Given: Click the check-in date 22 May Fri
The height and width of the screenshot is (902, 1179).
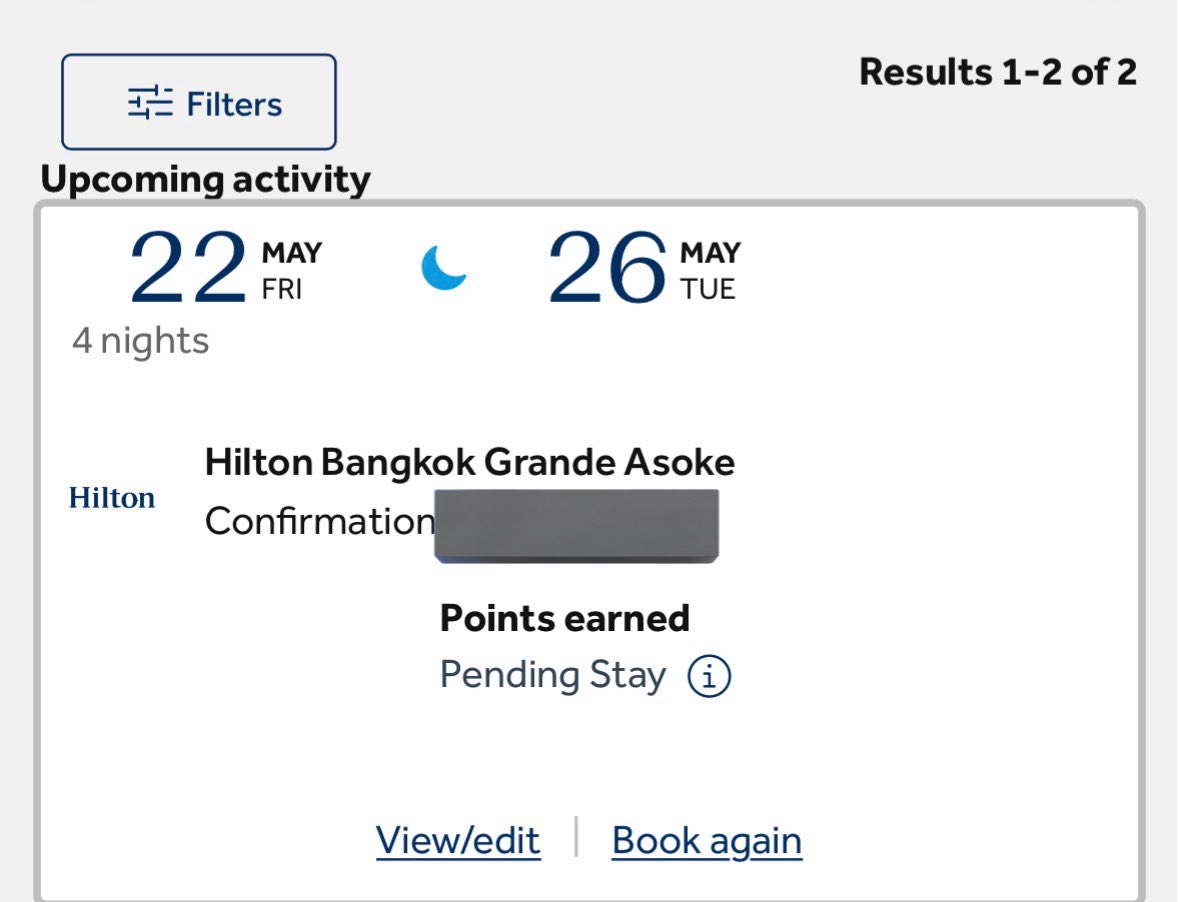Looking at the screenshot, I should (x=226, y=267).
